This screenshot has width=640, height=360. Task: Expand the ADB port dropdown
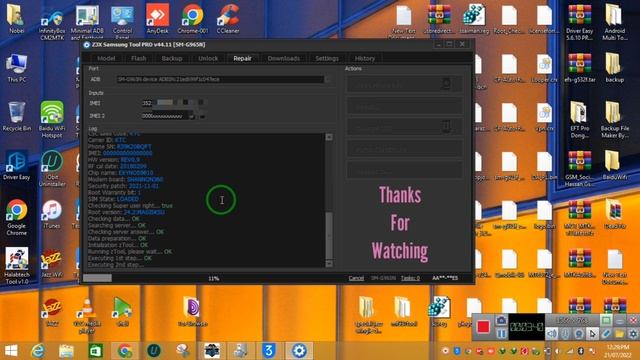[328, 79]
